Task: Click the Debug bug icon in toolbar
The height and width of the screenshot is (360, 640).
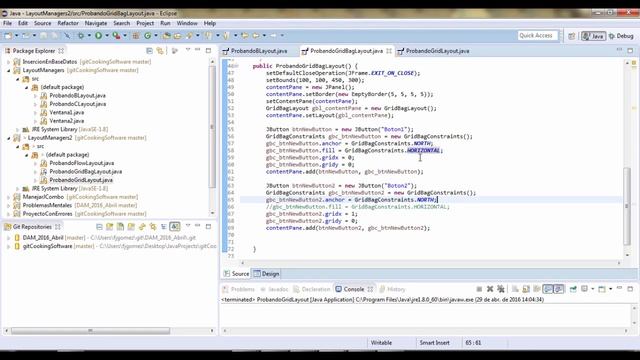Action: coord(81,36)
